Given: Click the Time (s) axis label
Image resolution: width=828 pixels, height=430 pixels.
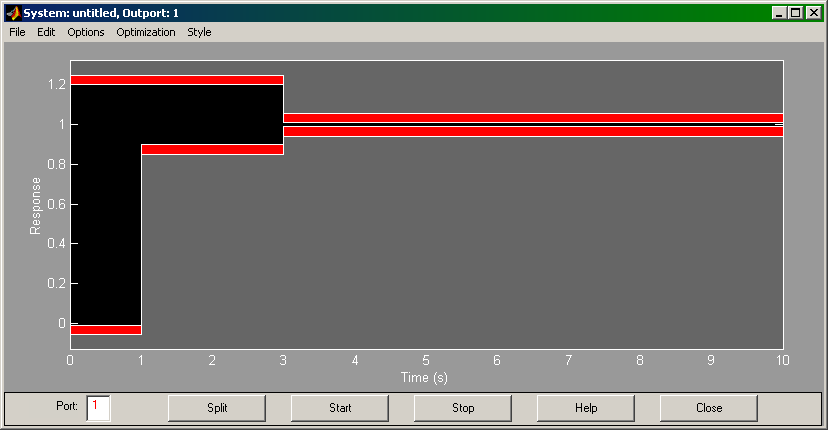Looking at the screenshot, I should point(424,378).
